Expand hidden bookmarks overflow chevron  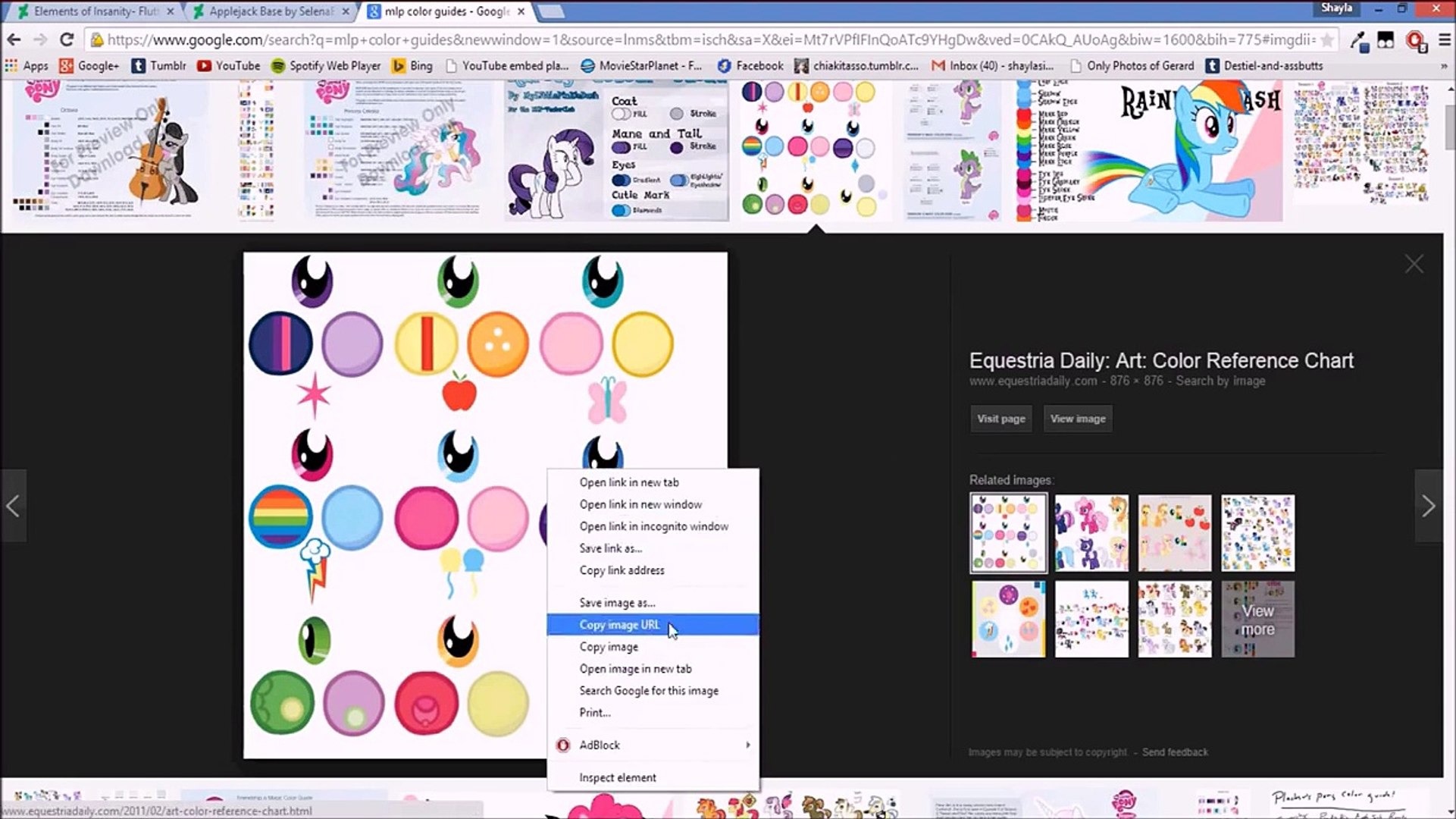point(1444,66)
